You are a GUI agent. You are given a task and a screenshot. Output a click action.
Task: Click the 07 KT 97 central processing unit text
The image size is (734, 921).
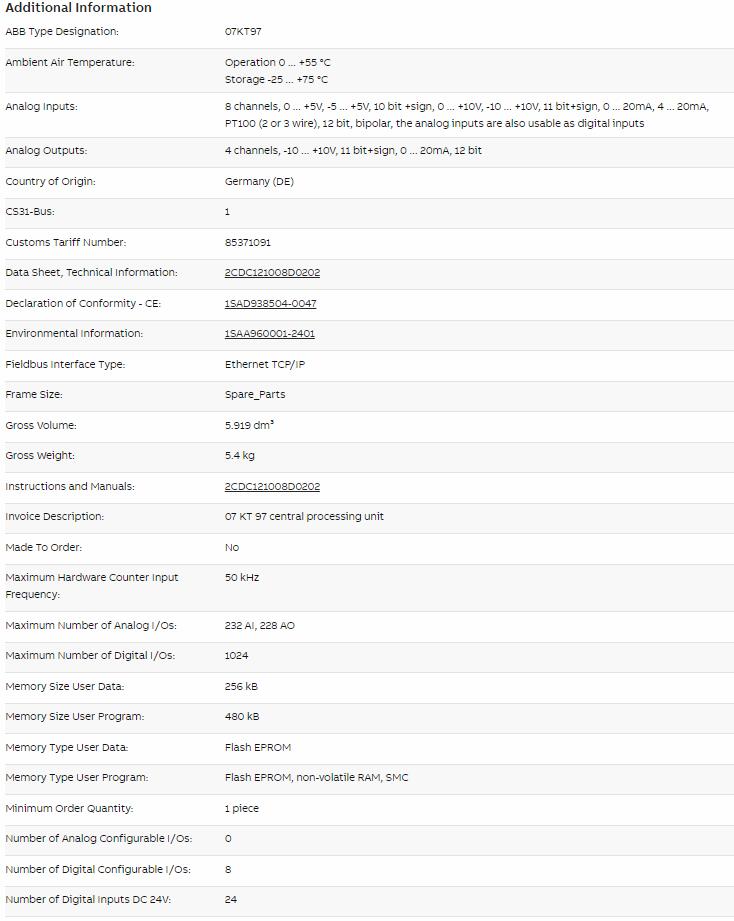pyautogui.click(x=304, y=517)
